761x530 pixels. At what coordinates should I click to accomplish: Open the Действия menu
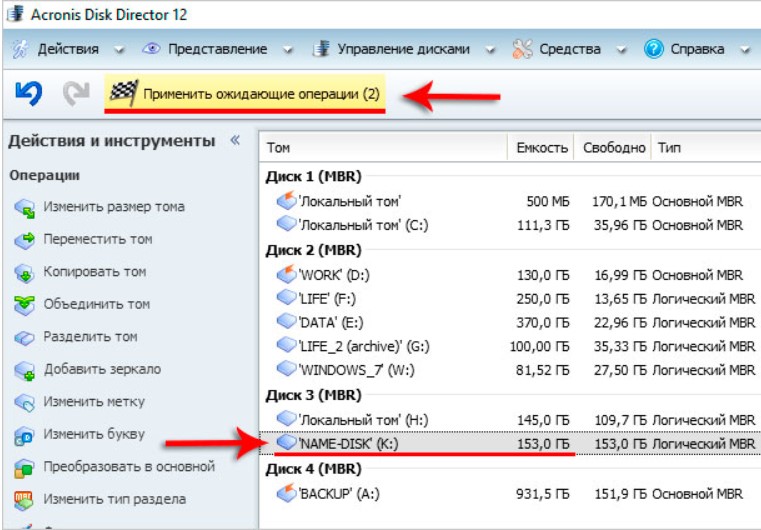point(68,49)
